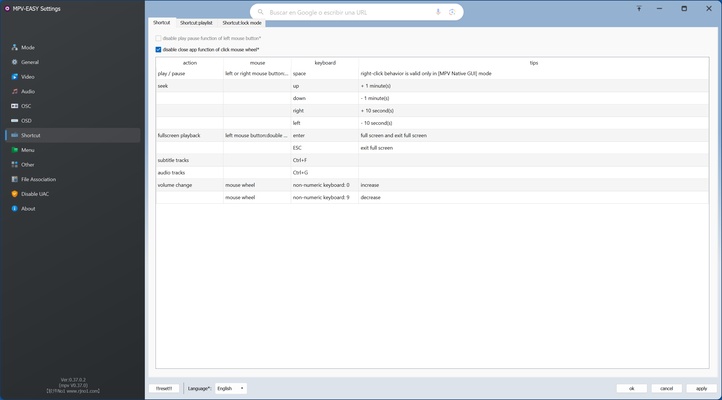Click mouse wheel cell in volume change row
The image size is (722, 400).
(257, 185)
